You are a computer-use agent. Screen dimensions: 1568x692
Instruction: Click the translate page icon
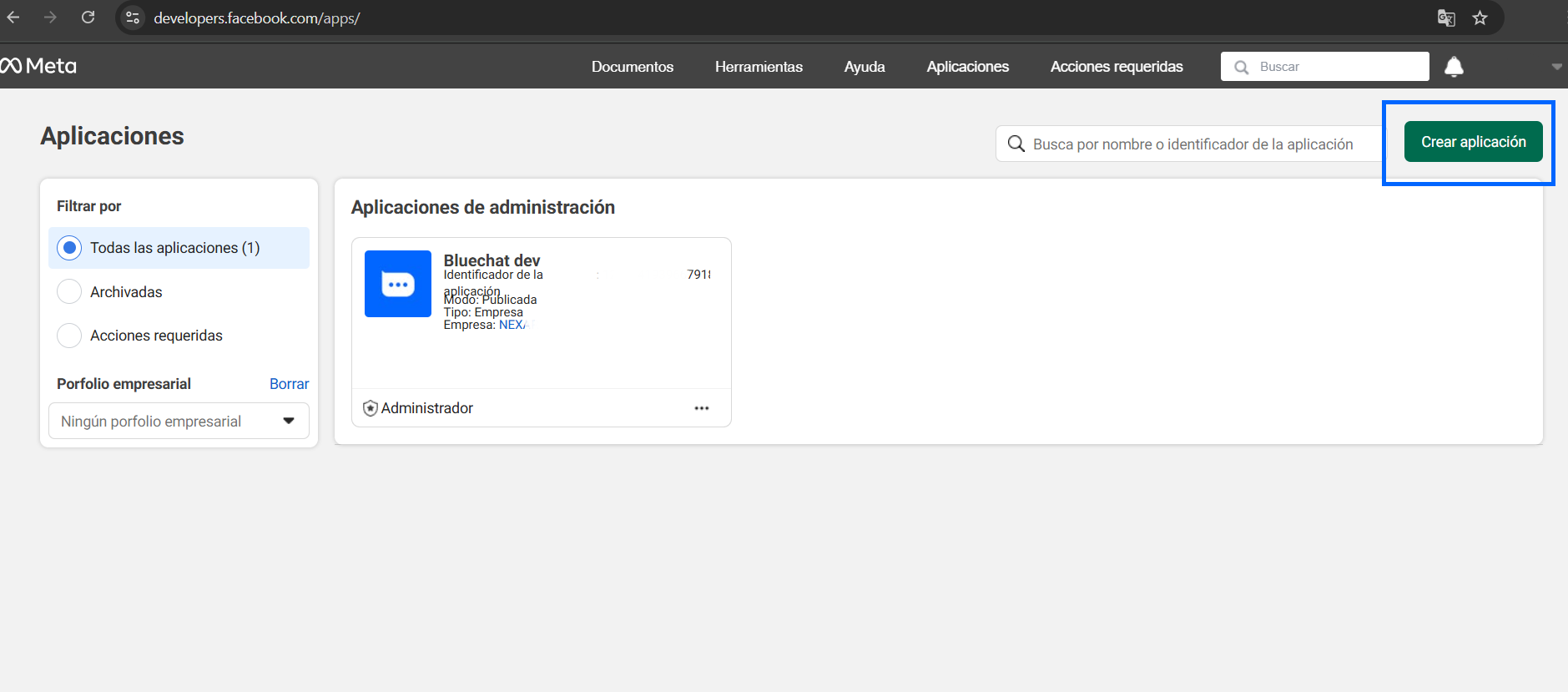pyautogui.click(x=1446, y=18)
